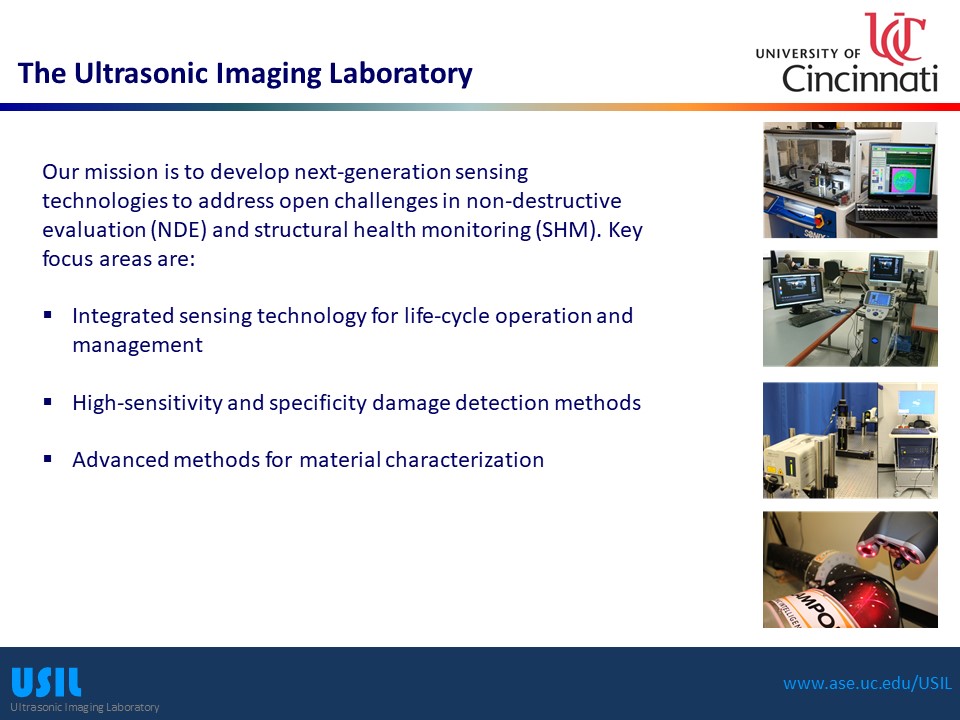The height and width of the screenshot is (720, 960).
Task: Select the title 'The Ultrasonic Imaging Laboratory'
Action: pos(245,73)
